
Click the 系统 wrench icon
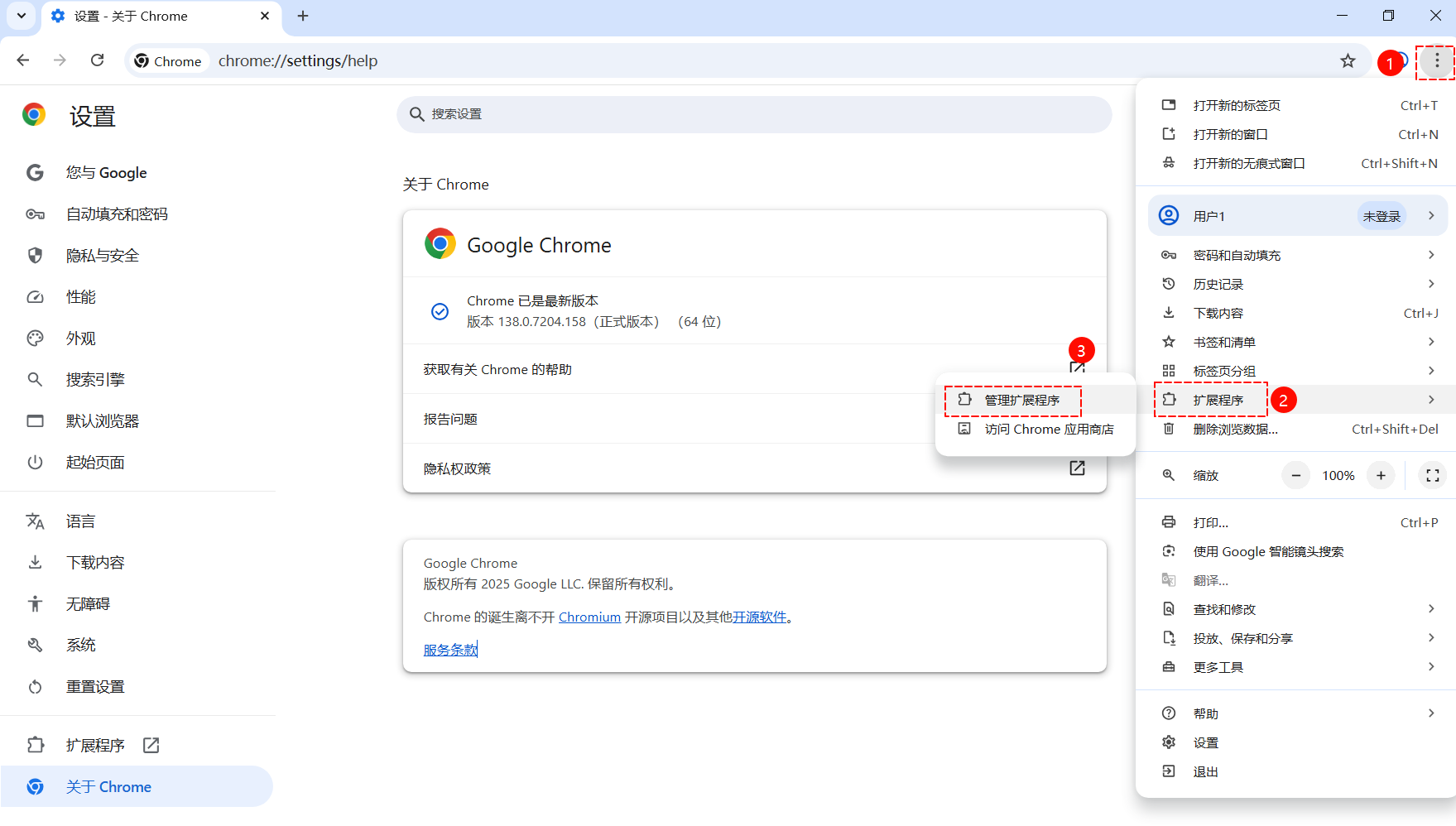click(35, 645)
